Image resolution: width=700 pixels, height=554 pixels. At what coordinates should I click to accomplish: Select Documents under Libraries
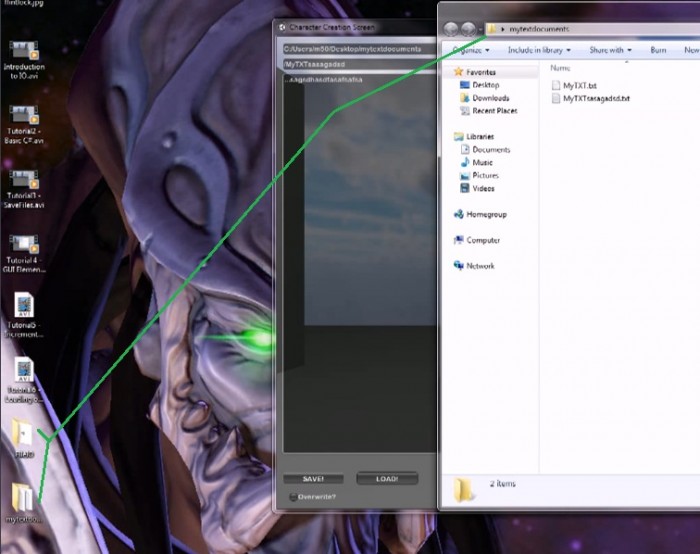[x=491, y=150]
